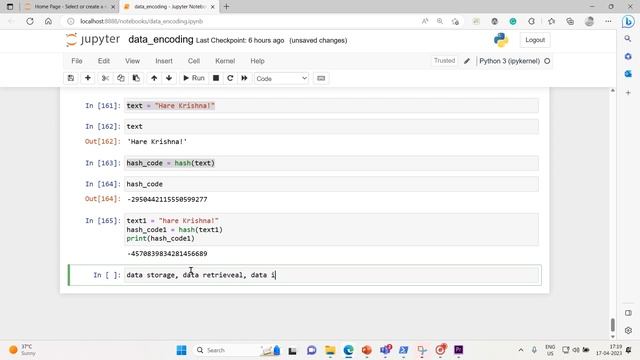Screen dimensions: 640x360
Task: Click the active cell containing data storage text
Action: point(332,275)
